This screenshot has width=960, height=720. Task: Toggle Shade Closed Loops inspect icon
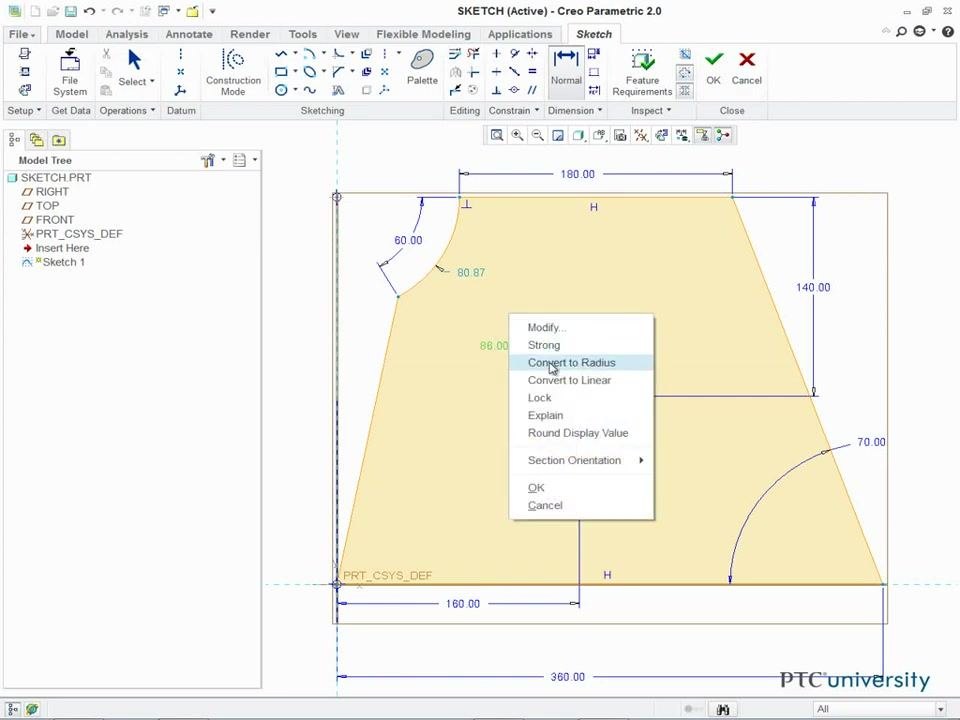coord(684,91)
